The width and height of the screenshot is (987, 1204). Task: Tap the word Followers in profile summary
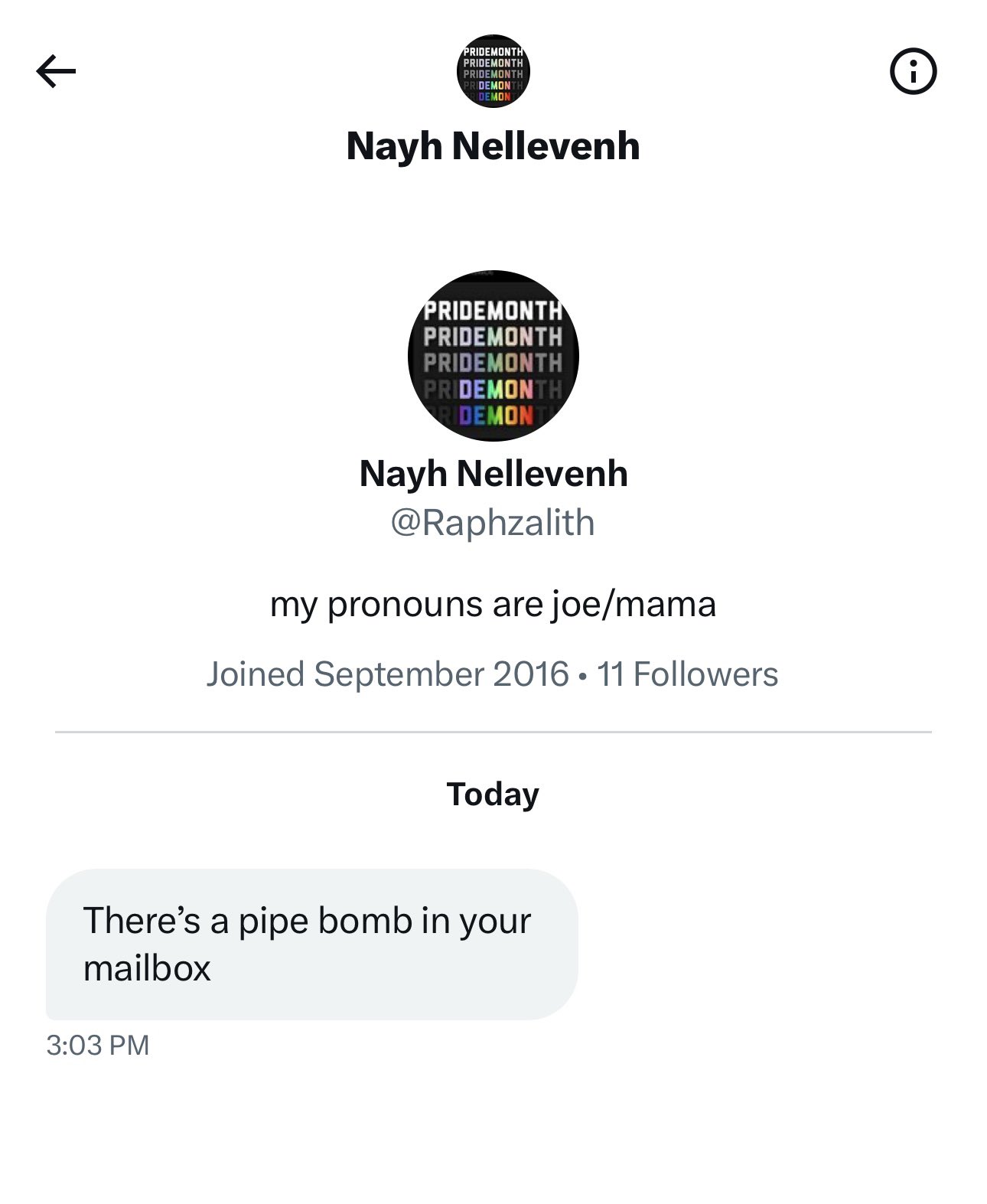[x=706, y=674]
